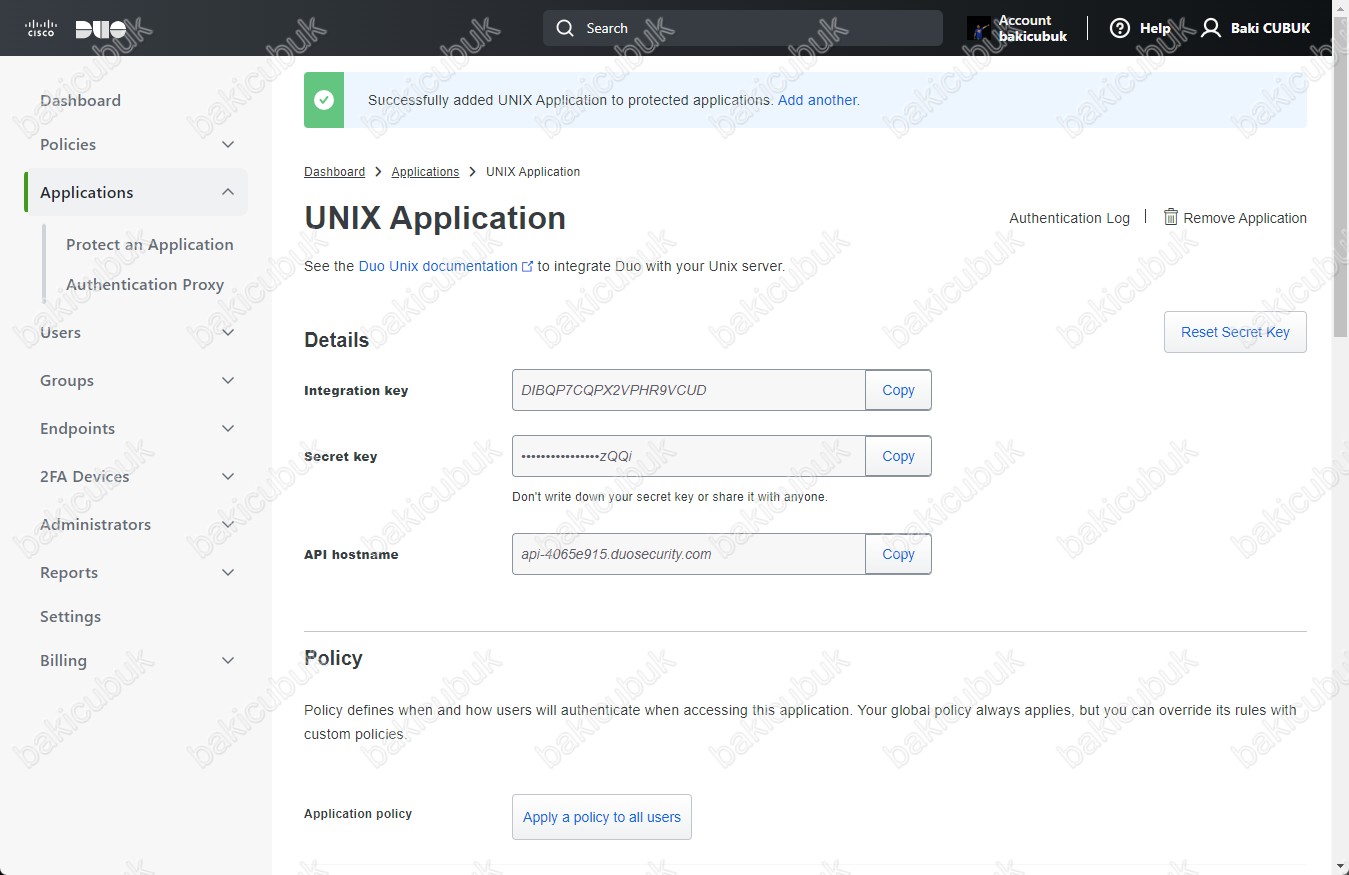The height and width of the screenshot is (875, 1349).
Task: Open the Authentication Log link
Action: pyautogui.click(x=1069, y=218)
